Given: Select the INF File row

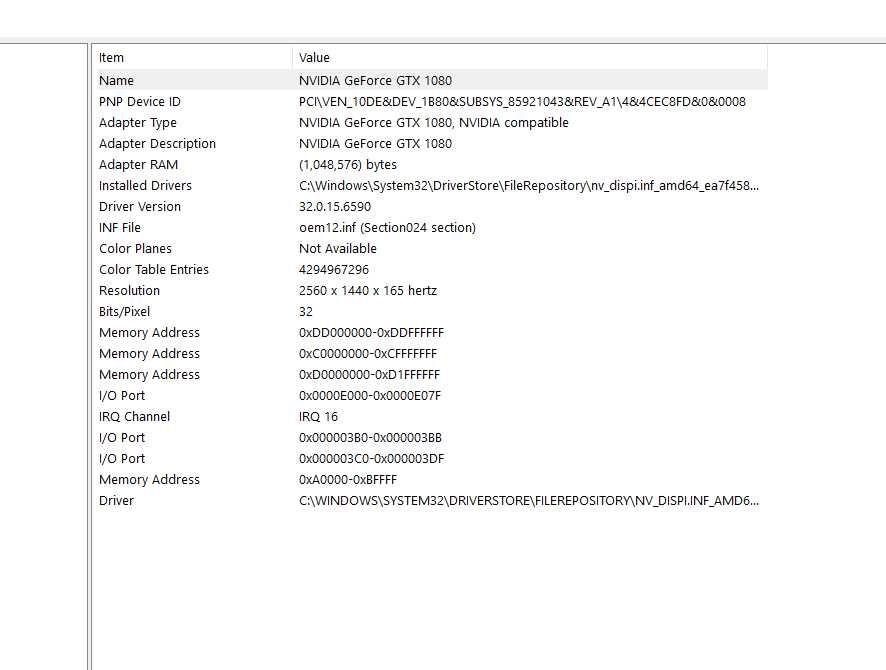Looking at the screenshot, I should pos(432,228).
